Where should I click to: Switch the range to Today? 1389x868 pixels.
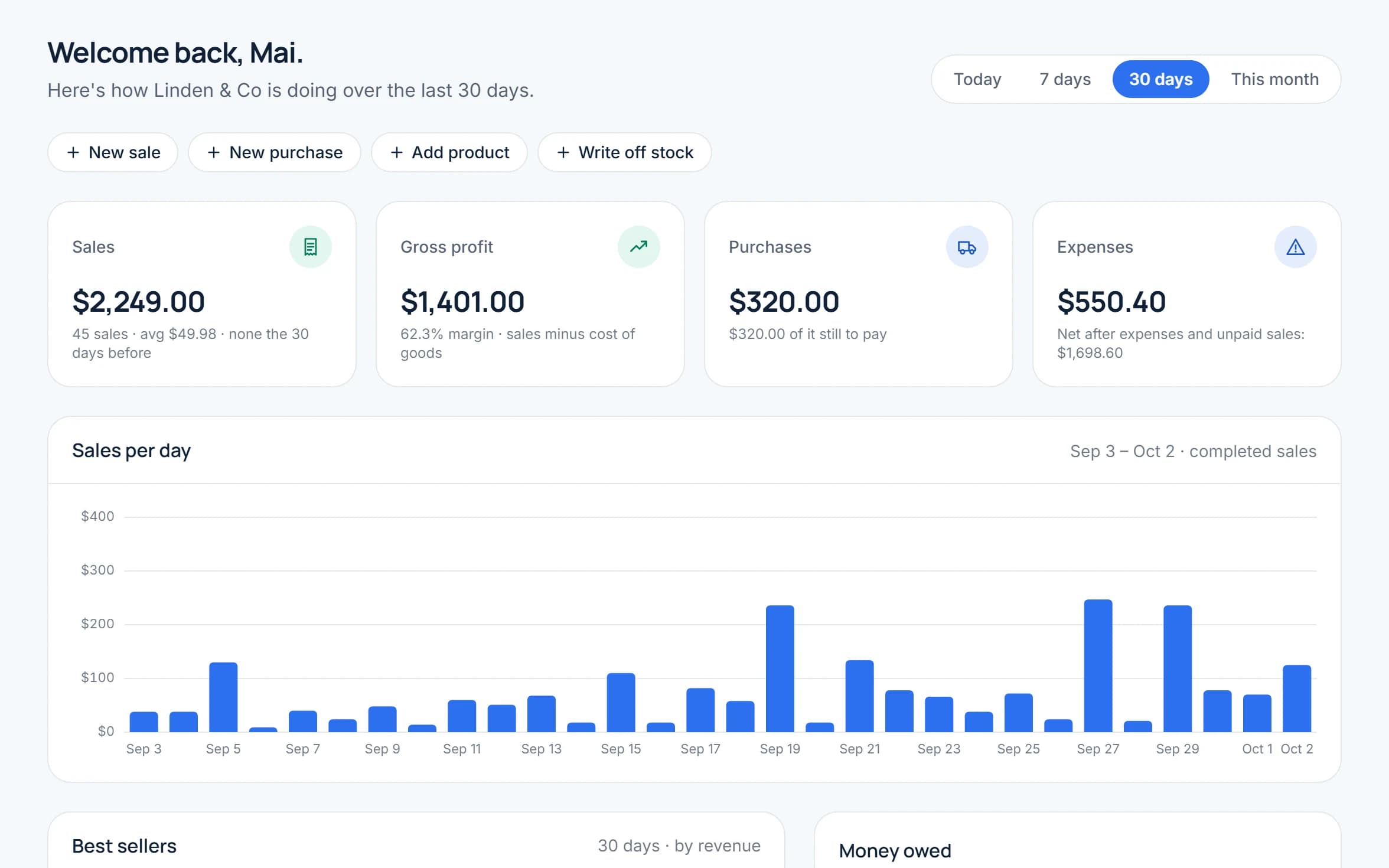click(977, 79)
